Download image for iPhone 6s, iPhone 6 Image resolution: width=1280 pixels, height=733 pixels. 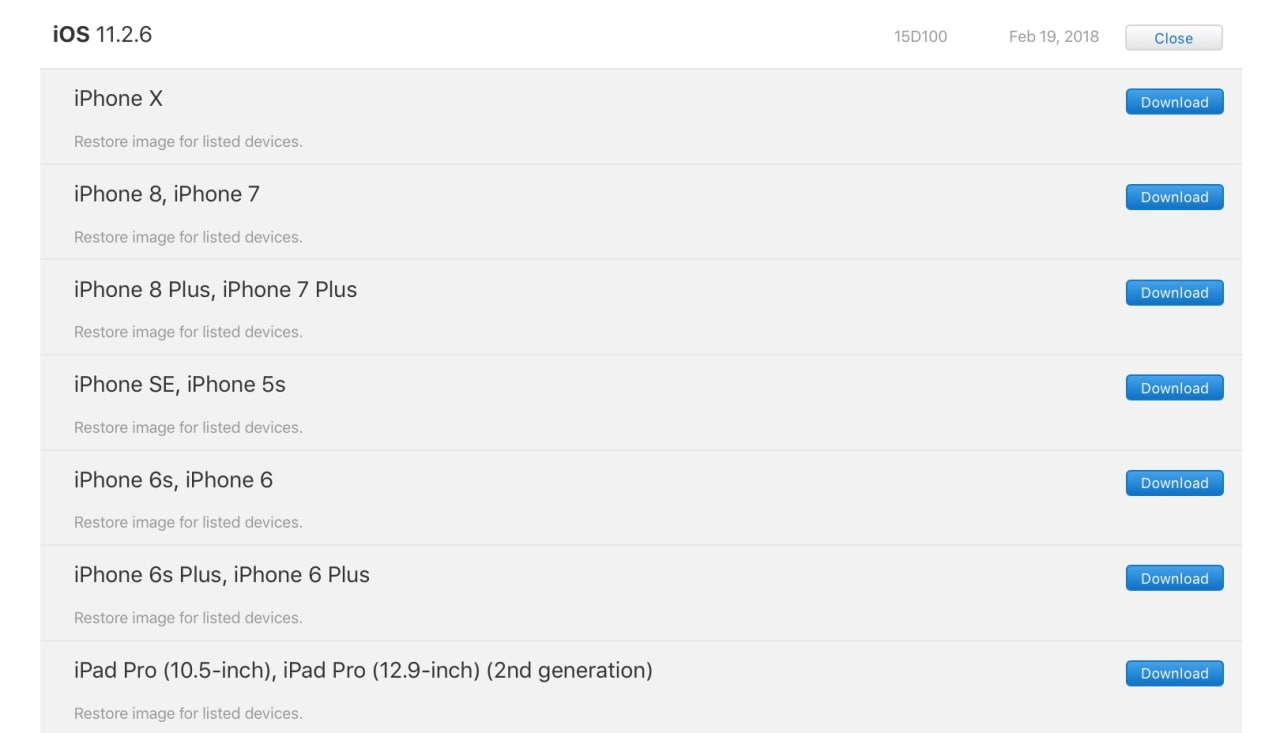coord(1174,483)
